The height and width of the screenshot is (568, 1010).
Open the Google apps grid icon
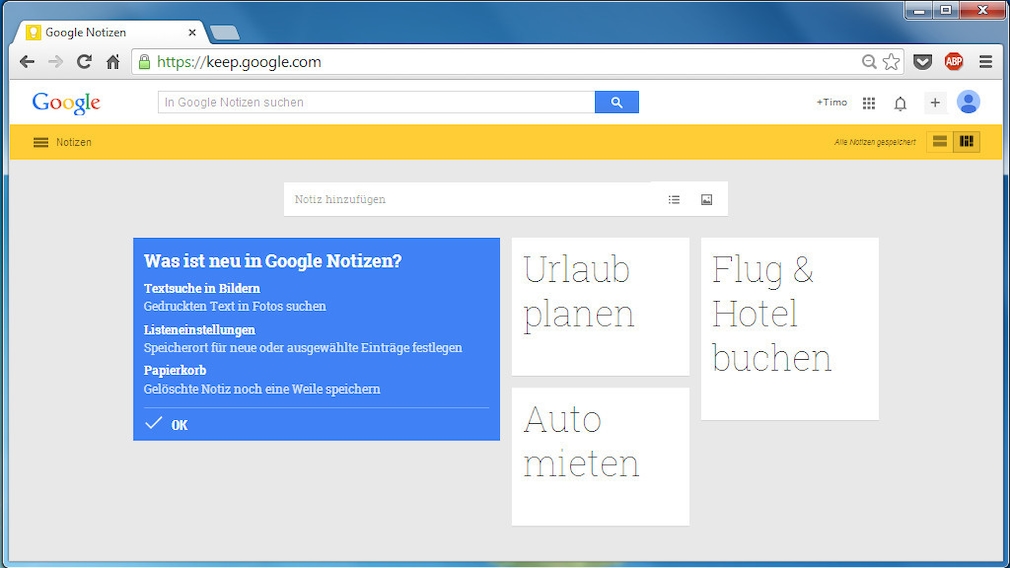click(869, 103)
